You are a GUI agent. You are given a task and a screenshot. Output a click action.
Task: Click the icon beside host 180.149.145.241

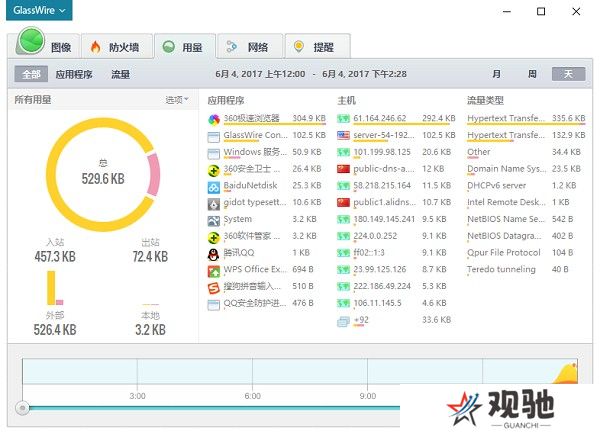click(x=343, y=219)
